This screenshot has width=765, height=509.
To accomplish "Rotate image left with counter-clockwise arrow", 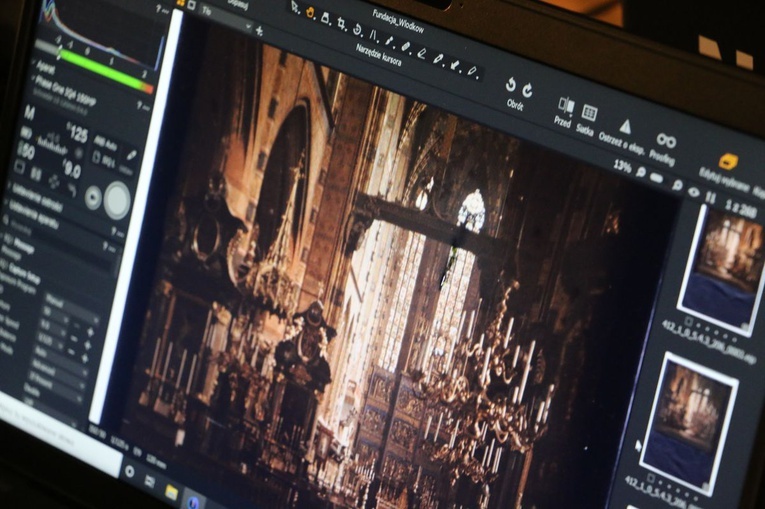I will pos(510,85).
